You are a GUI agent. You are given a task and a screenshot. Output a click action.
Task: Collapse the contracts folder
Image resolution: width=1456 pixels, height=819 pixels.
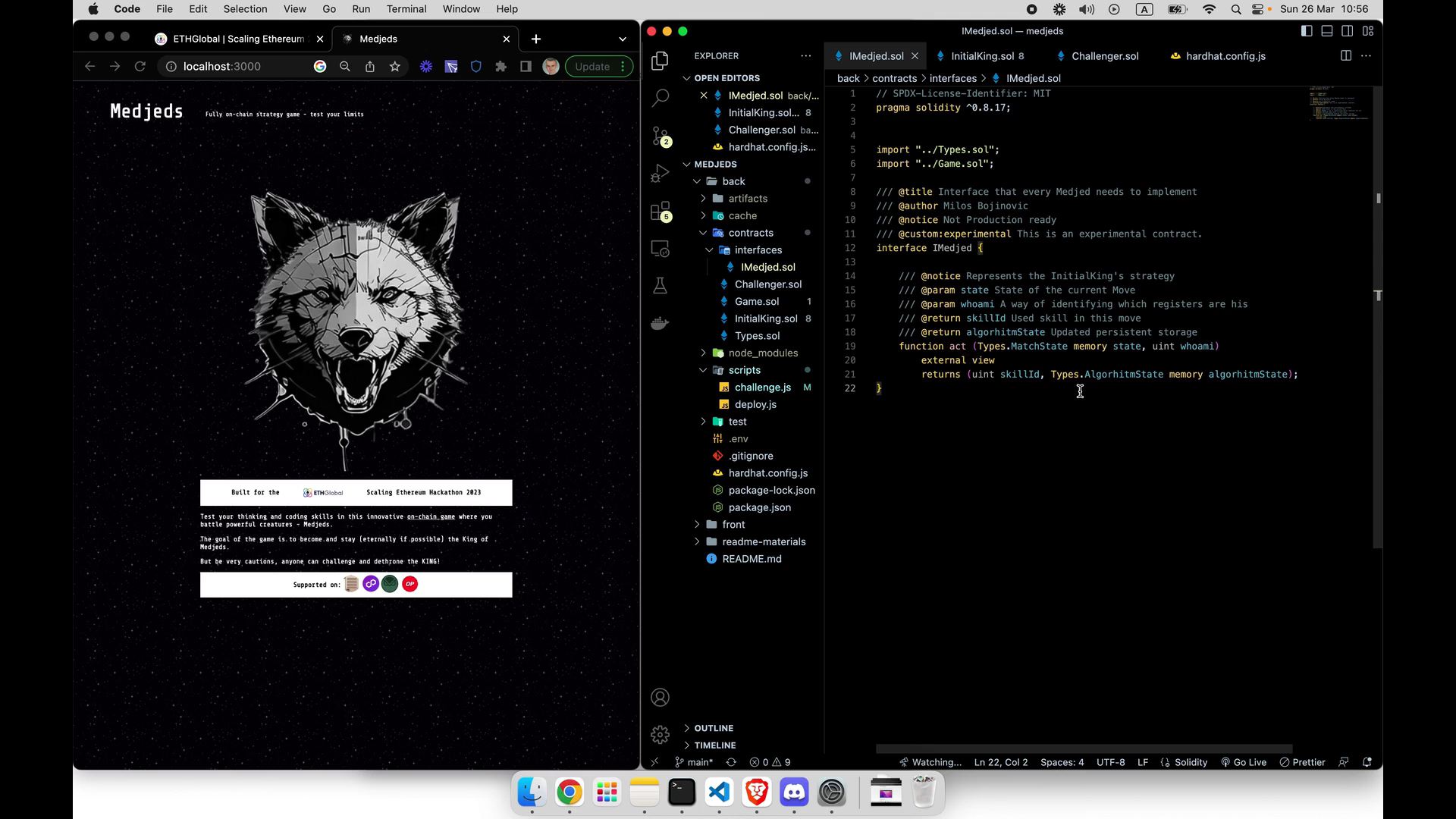pos(750,233)
